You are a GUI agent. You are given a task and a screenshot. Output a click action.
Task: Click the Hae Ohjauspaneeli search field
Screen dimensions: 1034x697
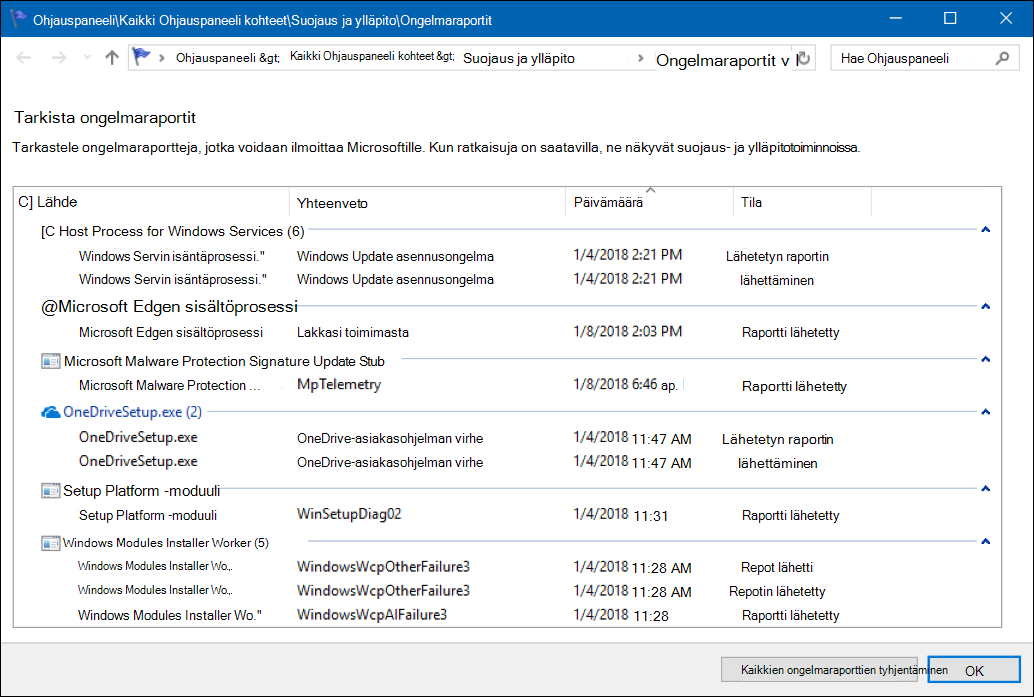point(913,58)
